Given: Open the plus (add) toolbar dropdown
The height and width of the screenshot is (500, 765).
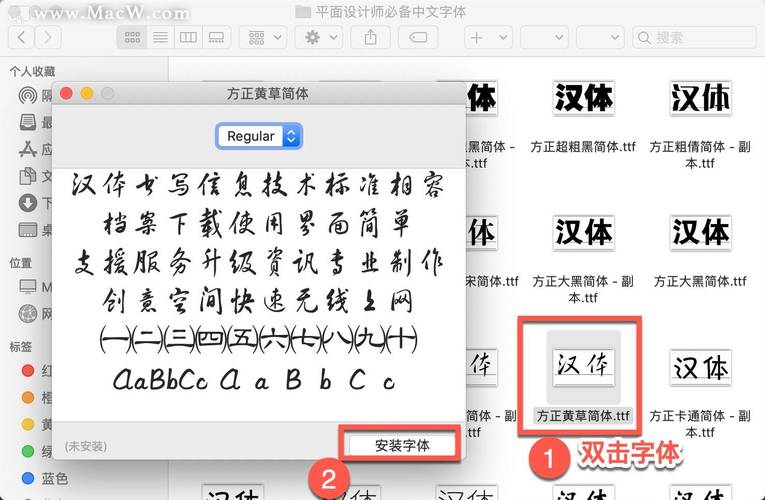Looking at the screenshot, I should click(488, 38).
